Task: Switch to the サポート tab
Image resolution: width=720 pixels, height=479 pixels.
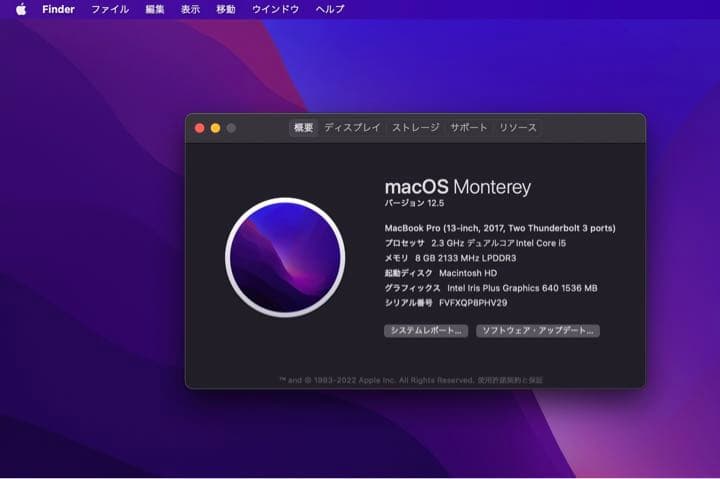Action: 468,128
